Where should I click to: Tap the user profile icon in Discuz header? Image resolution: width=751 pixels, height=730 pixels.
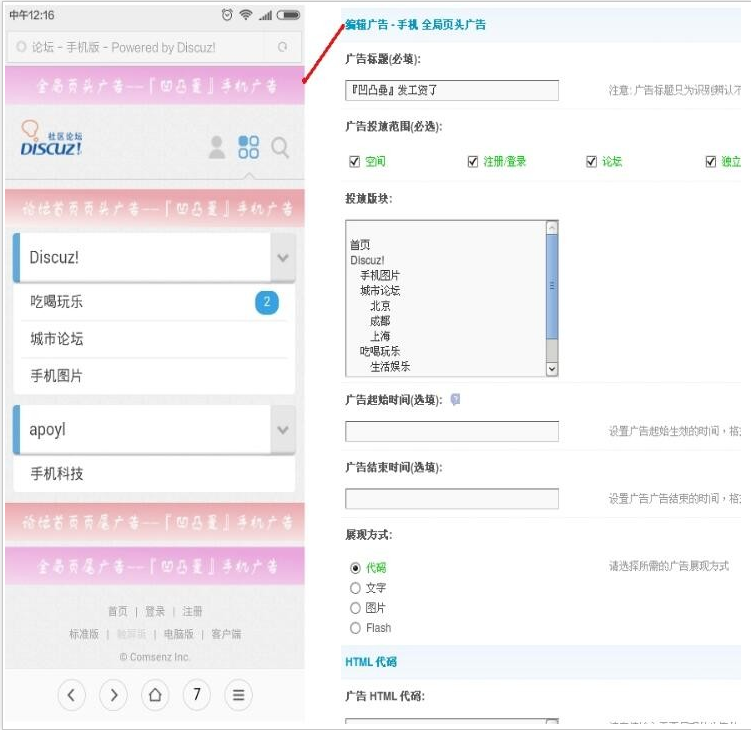point(216,147)
